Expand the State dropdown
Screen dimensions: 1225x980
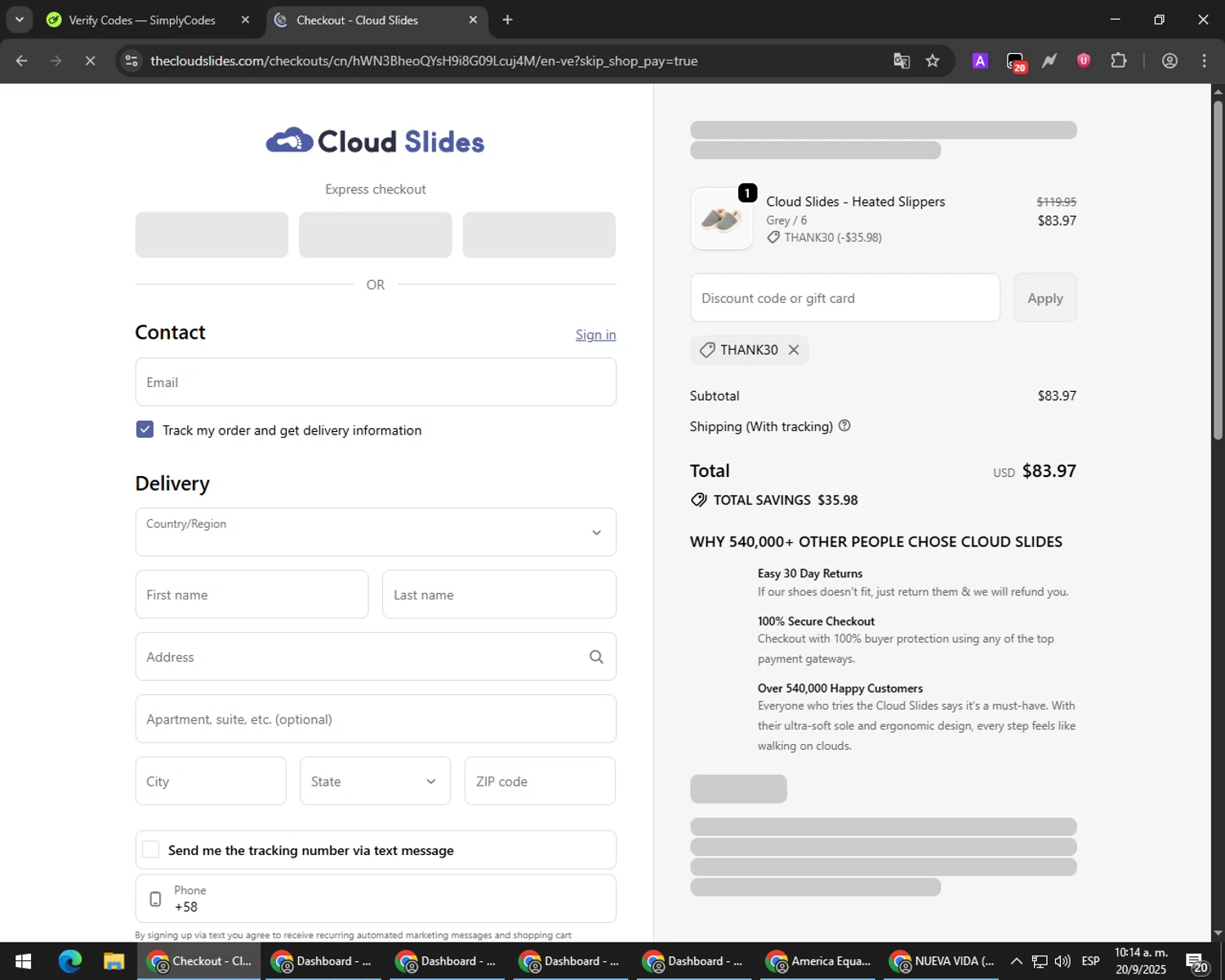click(375, 781)
